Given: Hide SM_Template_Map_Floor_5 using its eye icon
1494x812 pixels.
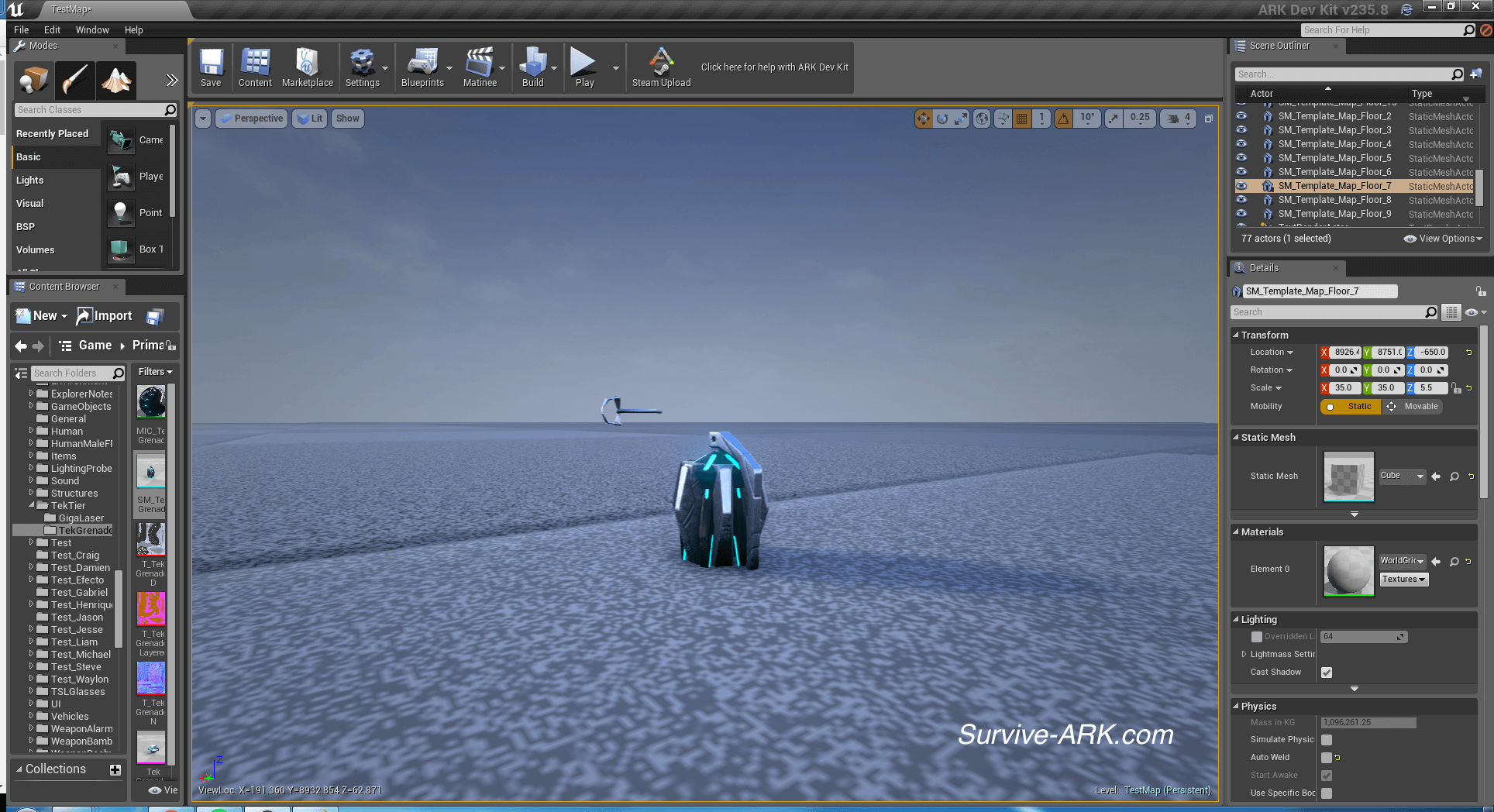Looking at the screenshot, I should tap(1241, 158).
